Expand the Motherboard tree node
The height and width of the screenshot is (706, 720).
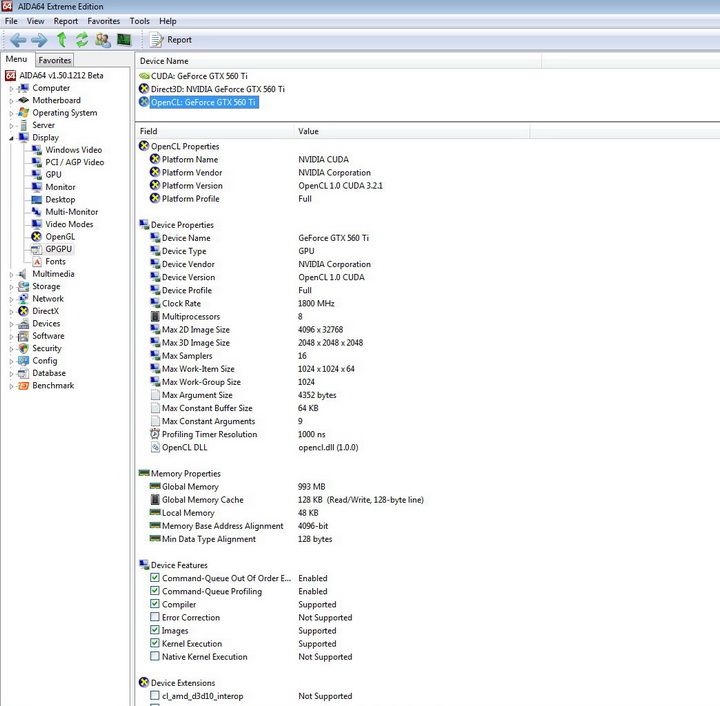coord(11,101)
